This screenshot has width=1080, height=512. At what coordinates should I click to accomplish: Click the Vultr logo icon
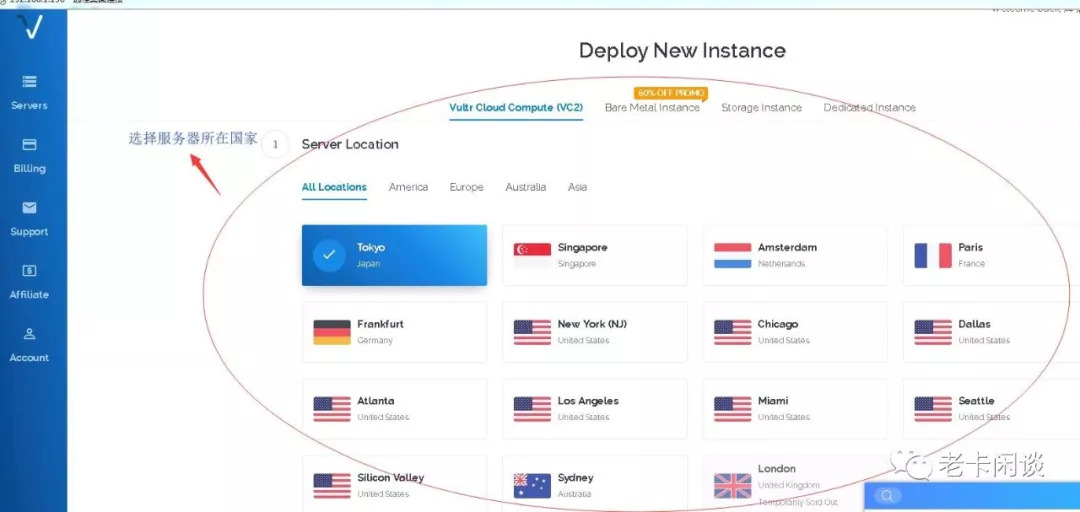tap(30, 25)
